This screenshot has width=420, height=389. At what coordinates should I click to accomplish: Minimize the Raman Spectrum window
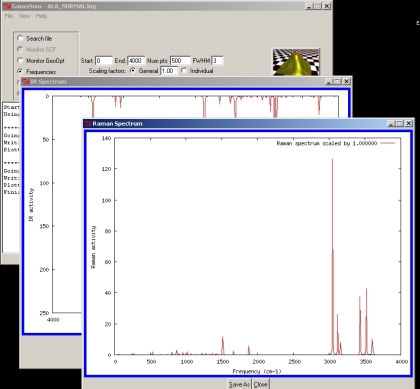(x=391, y=123)
